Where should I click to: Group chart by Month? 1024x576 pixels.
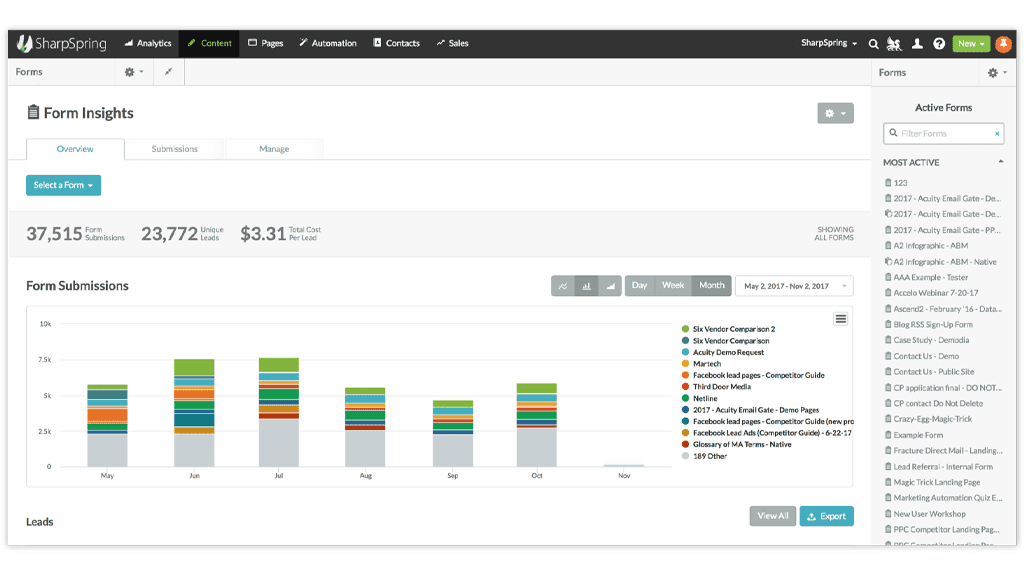pos(711,285)
